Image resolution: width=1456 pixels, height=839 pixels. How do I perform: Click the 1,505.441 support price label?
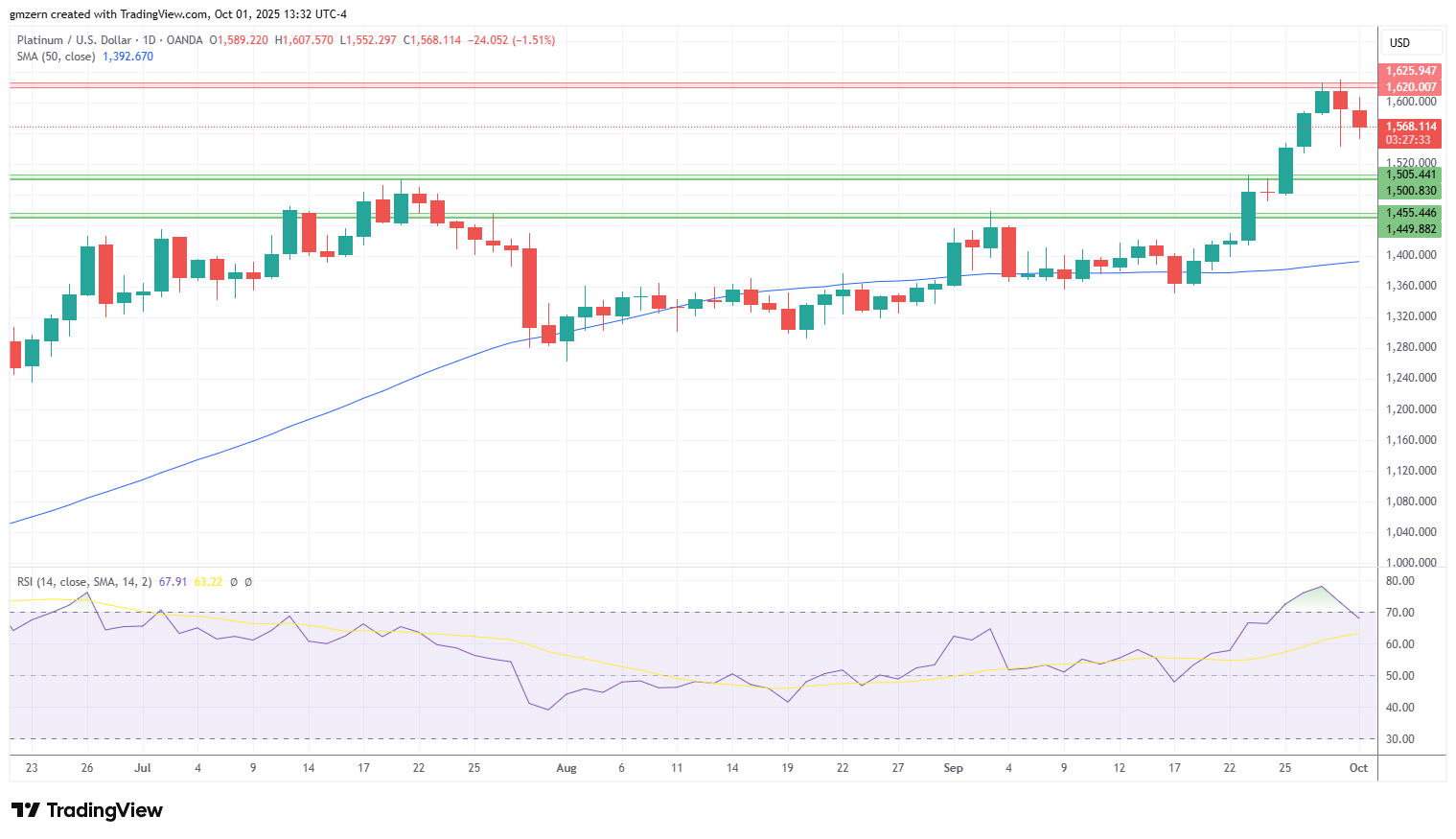pos(1411,175)
